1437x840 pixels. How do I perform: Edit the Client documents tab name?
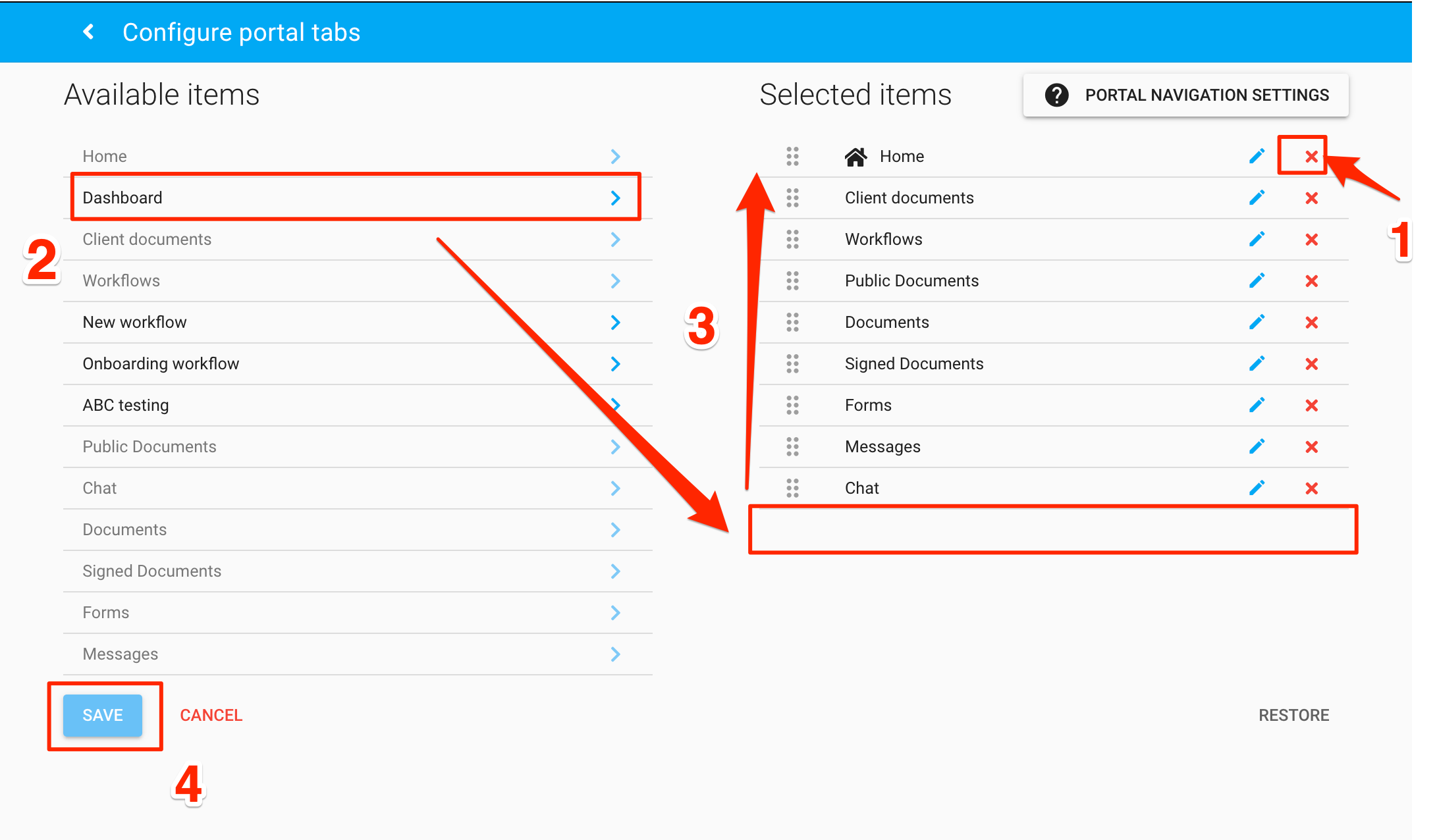coord(1257,197)
